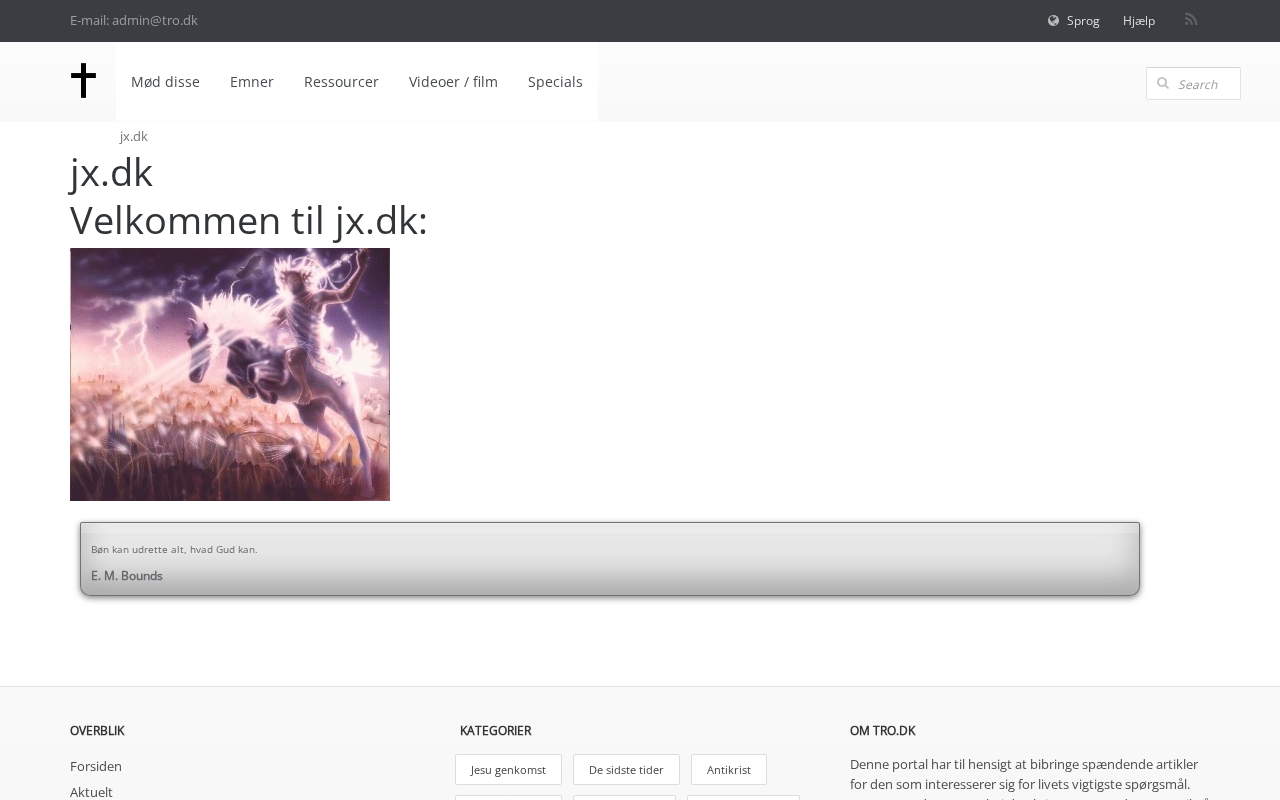Click the KATEGORIER footer heading

pyautogui.click(x=495, y=731)
